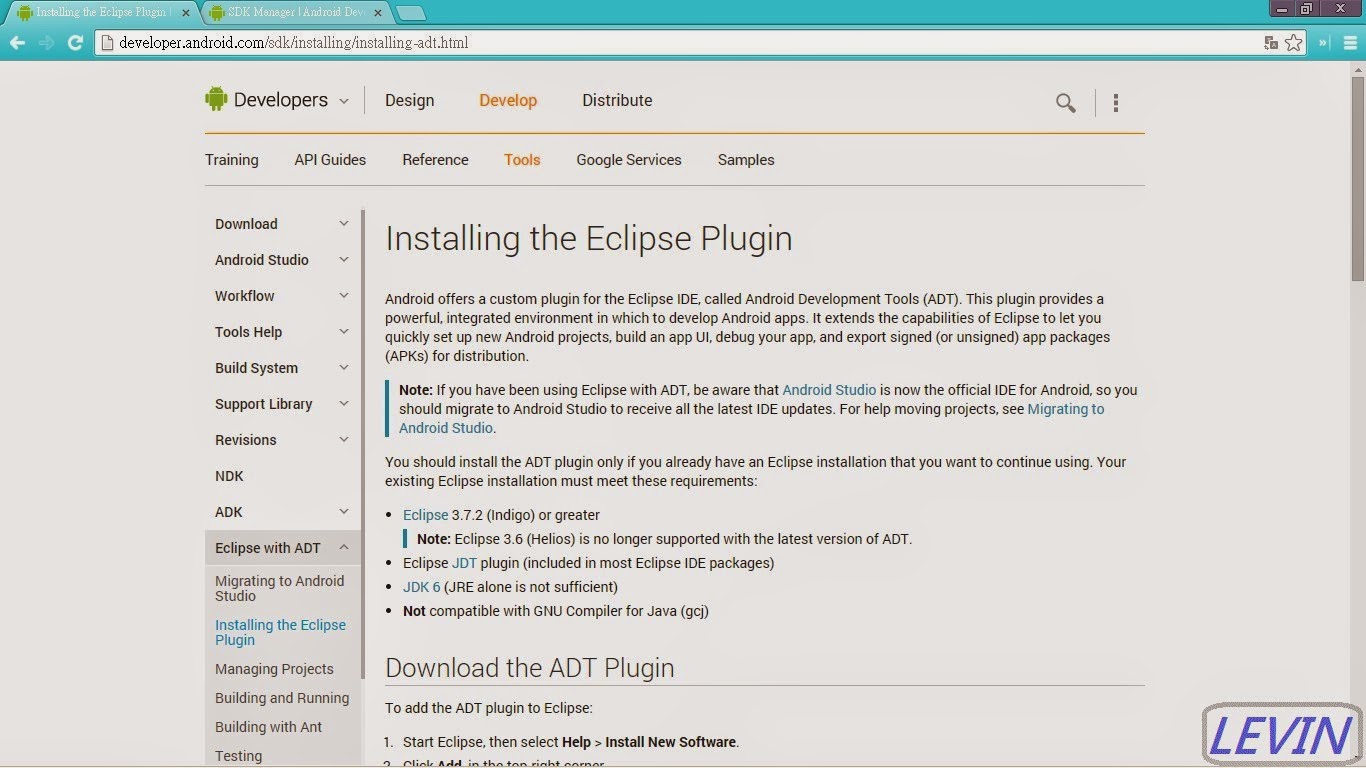
Task: Click the green Android robot logo
Action: (216, 99)
